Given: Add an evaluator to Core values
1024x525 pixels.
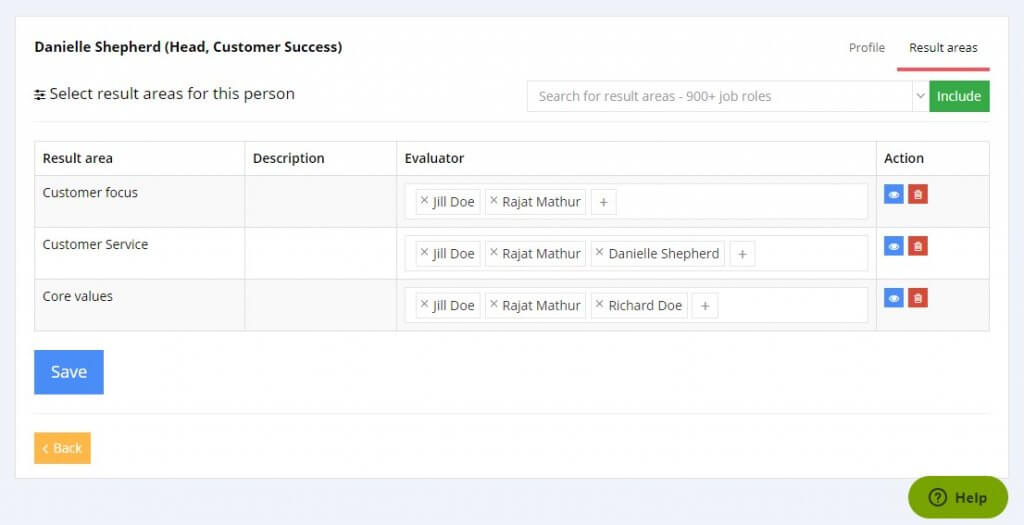Looking at the screenshot, I should (704, 306).
